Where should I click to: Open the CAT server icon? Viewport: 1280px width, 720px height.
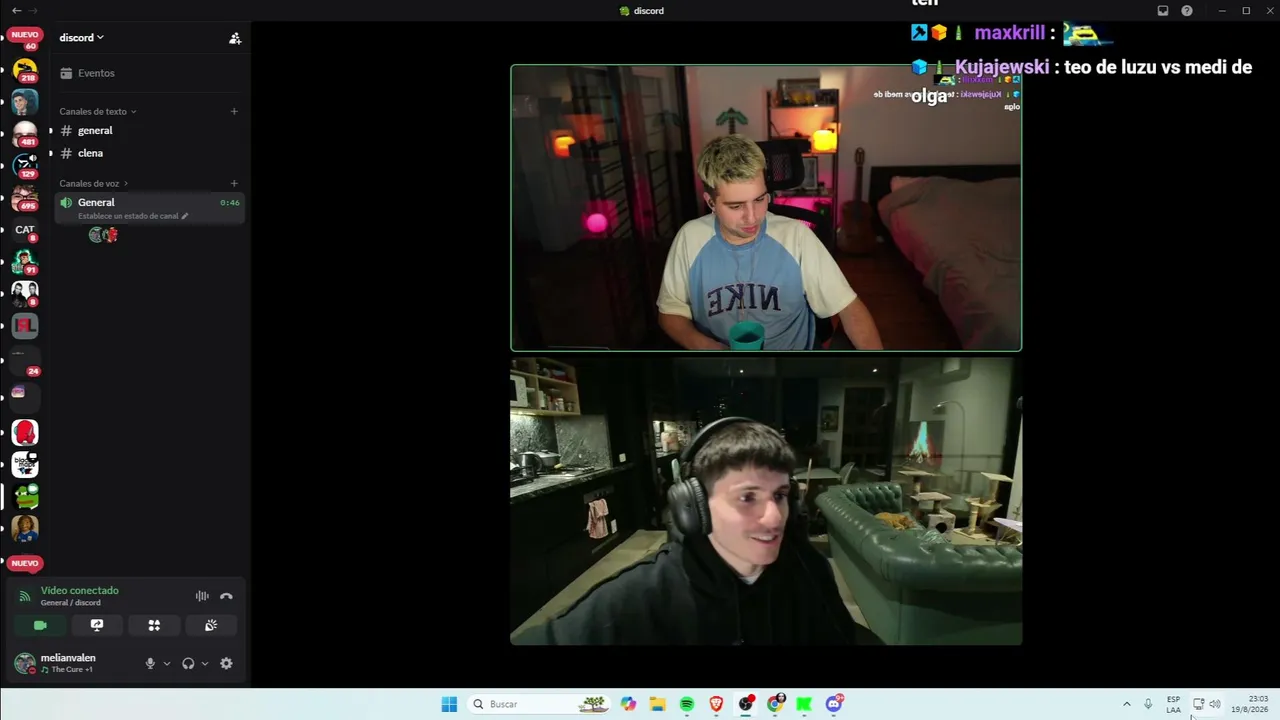(25, 230)
